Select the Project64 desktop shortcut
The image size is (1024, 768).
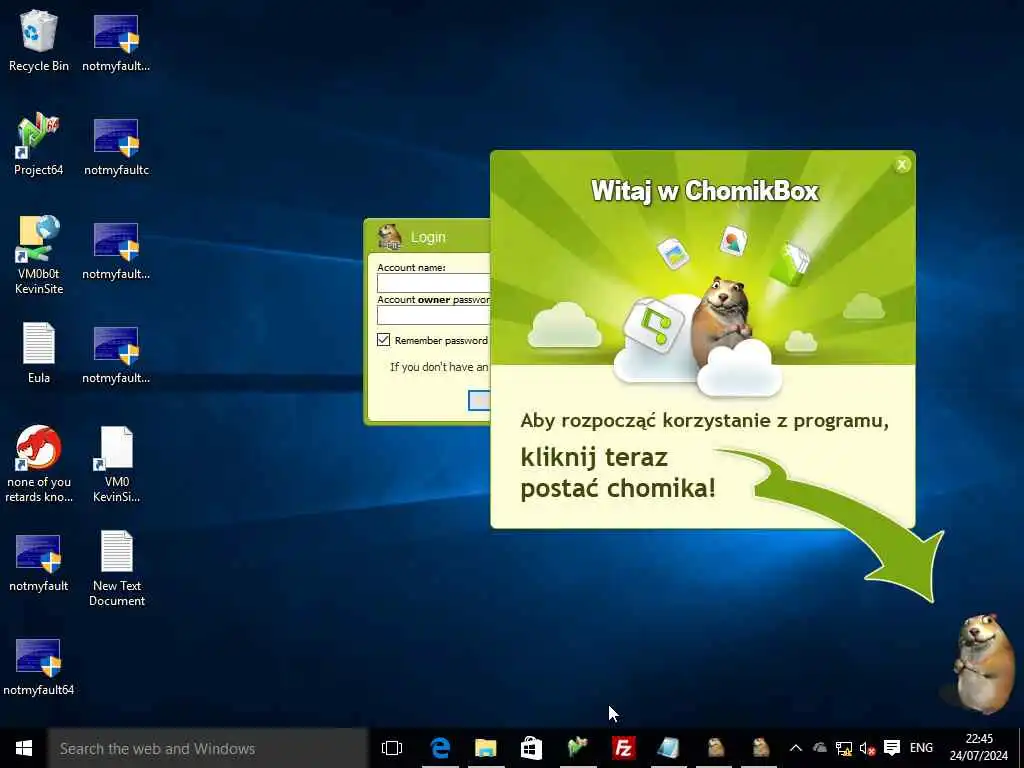point(39,144)
